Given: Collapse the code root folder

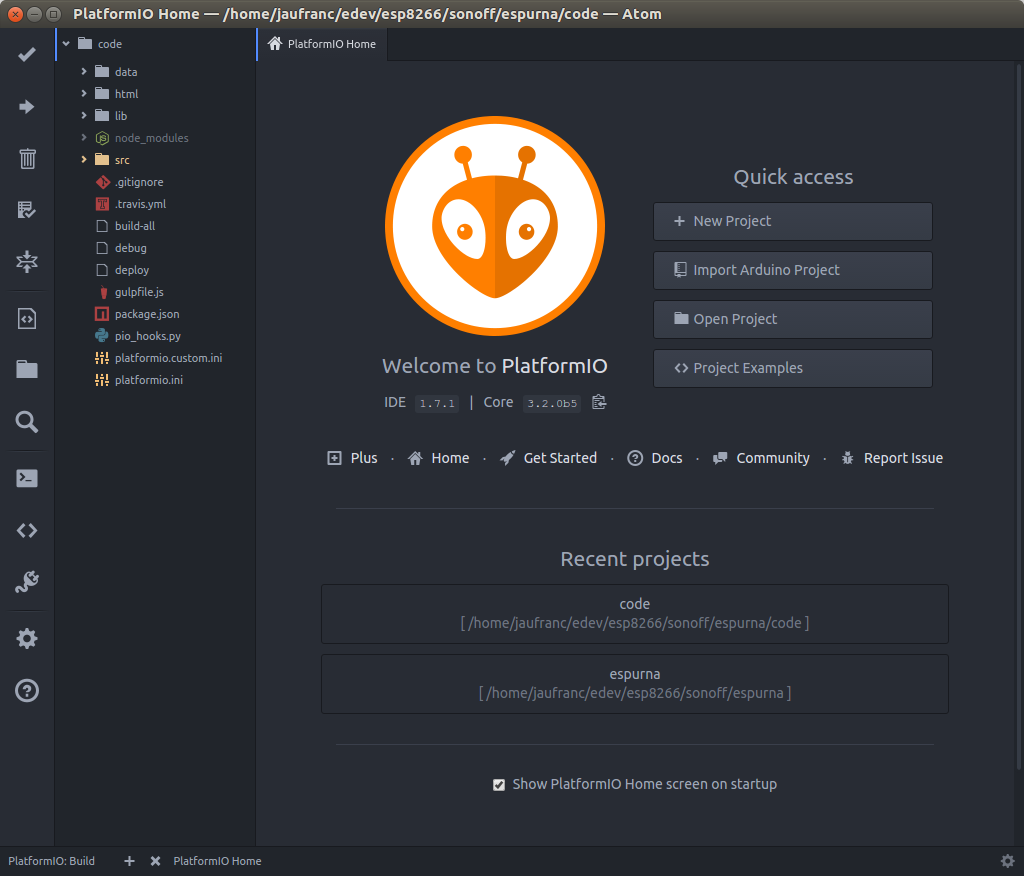Looking at the screenshot, I should (66, 44).
